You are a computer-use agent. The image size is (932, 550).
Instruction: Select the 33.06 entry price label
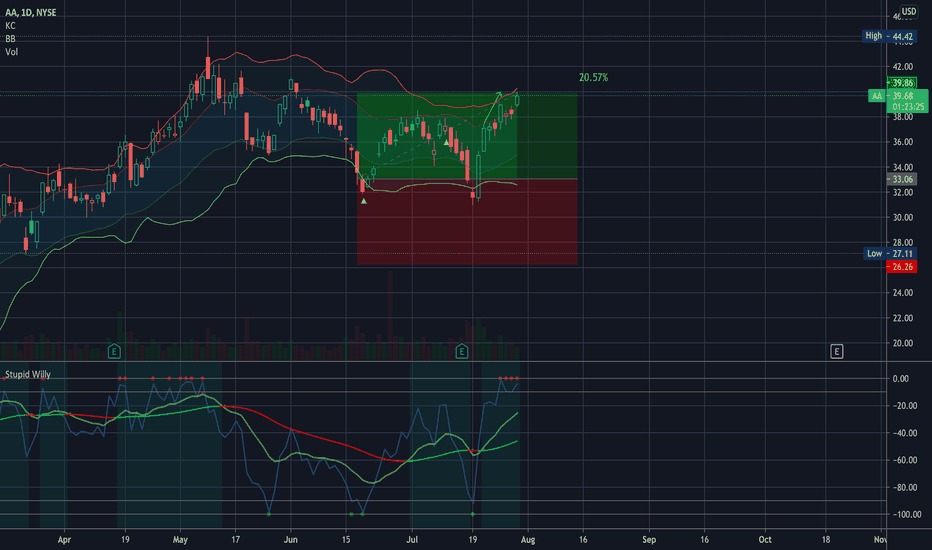(x=902, y=179)
